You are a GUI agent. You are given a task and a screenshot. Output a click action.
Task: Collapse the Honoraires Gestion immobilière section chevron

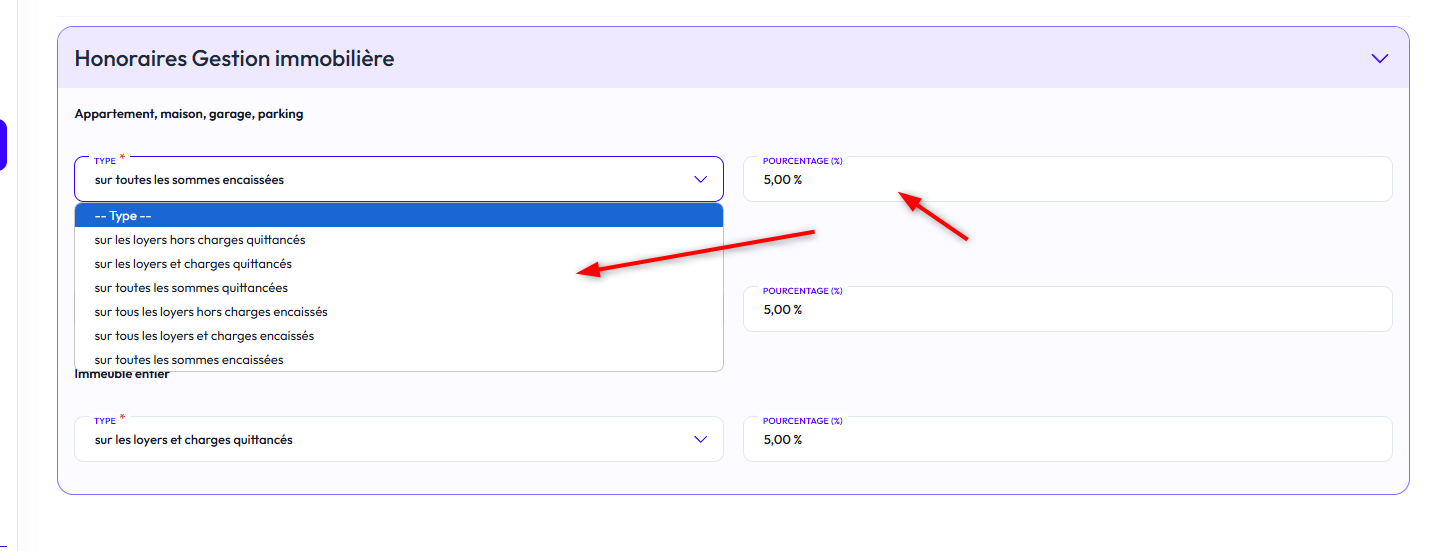coord(1380,59)
